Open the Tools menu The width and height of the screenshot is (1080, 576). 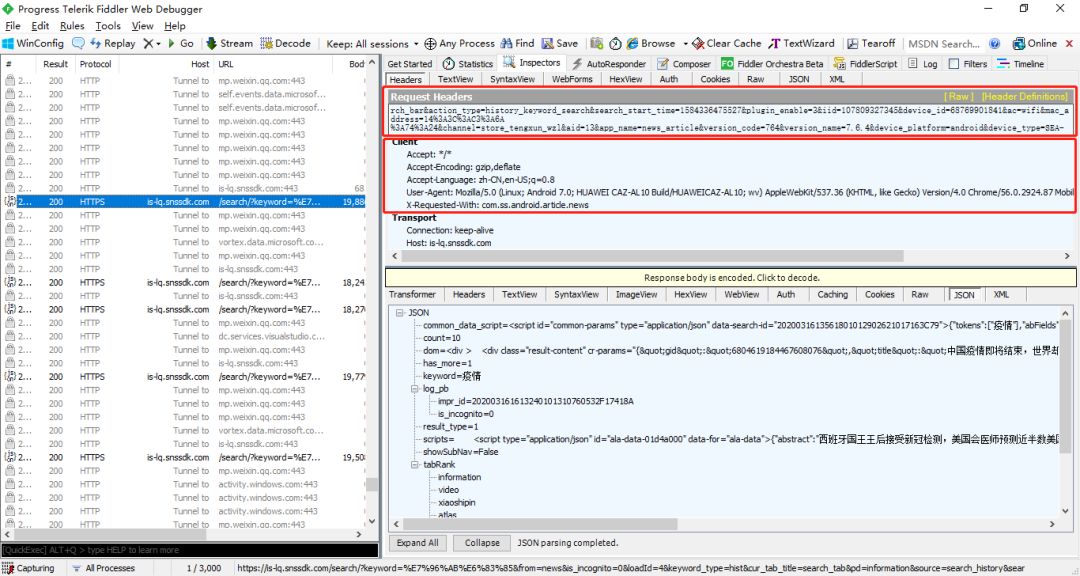coord(107,25)
